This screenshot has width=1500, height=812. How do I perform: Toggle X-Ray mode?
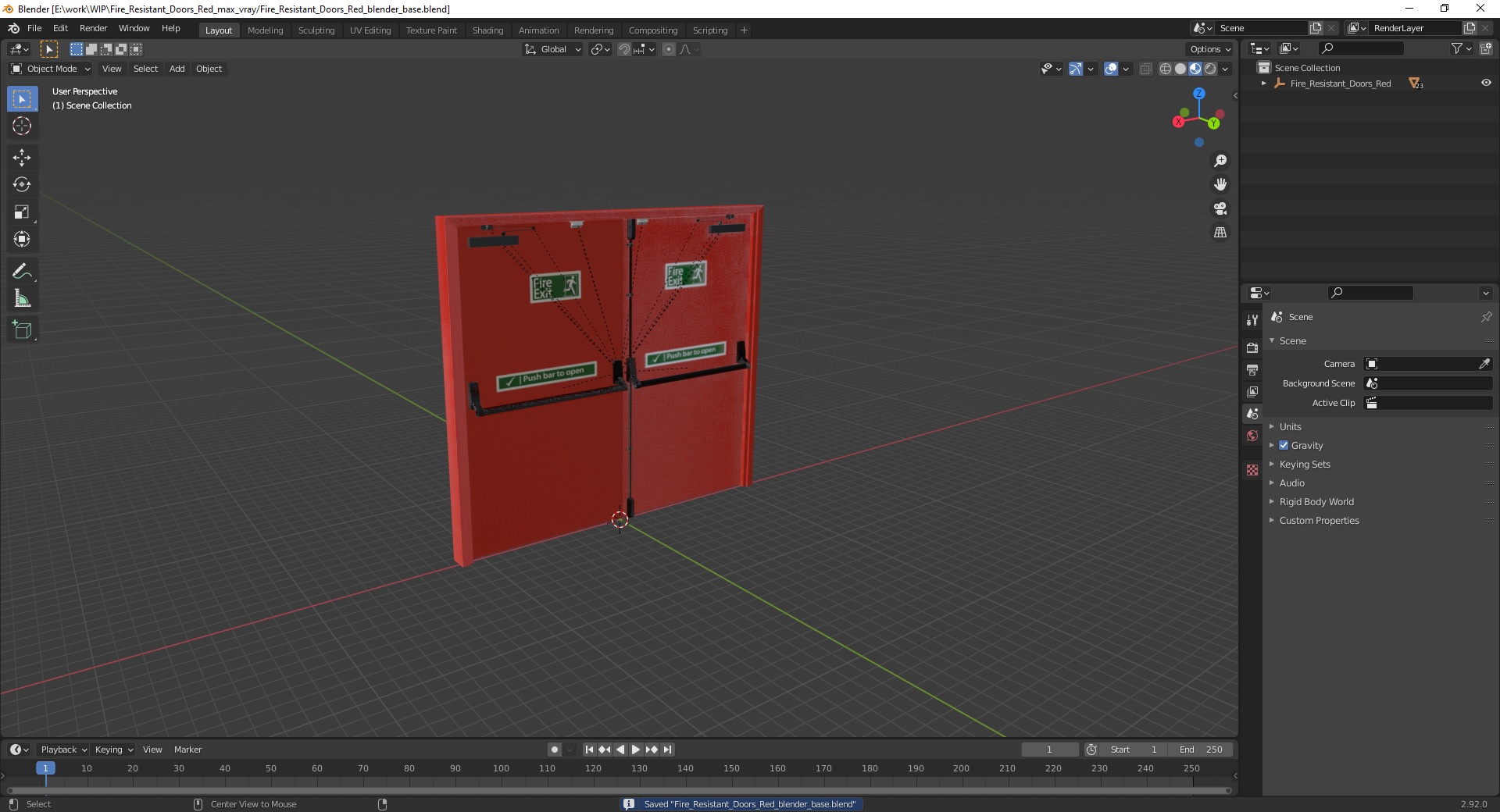pos(1146,69)
